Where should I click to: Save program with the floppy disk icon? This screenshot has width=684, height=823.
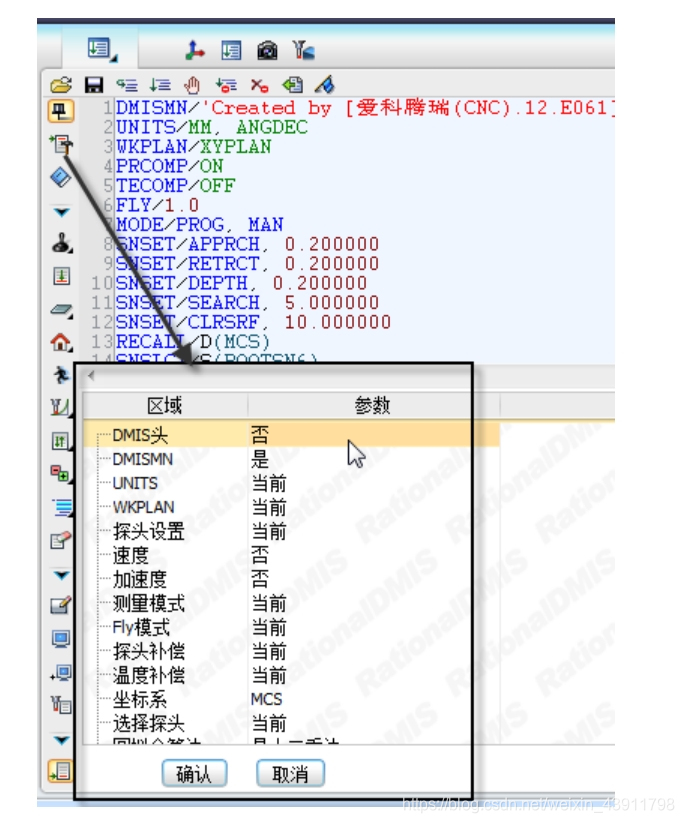(x=94, y=85)
